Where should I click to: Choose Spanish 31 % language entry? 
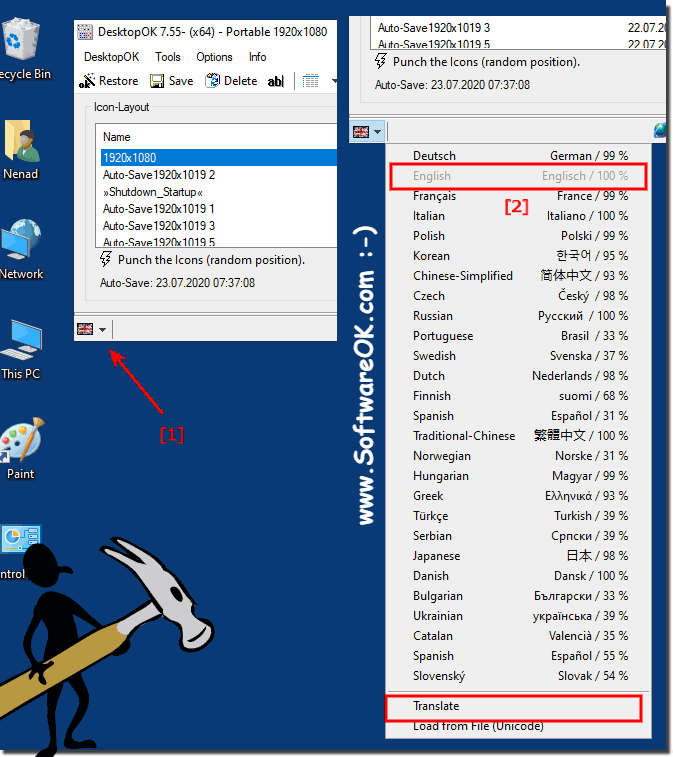click(x=519, y=416)
